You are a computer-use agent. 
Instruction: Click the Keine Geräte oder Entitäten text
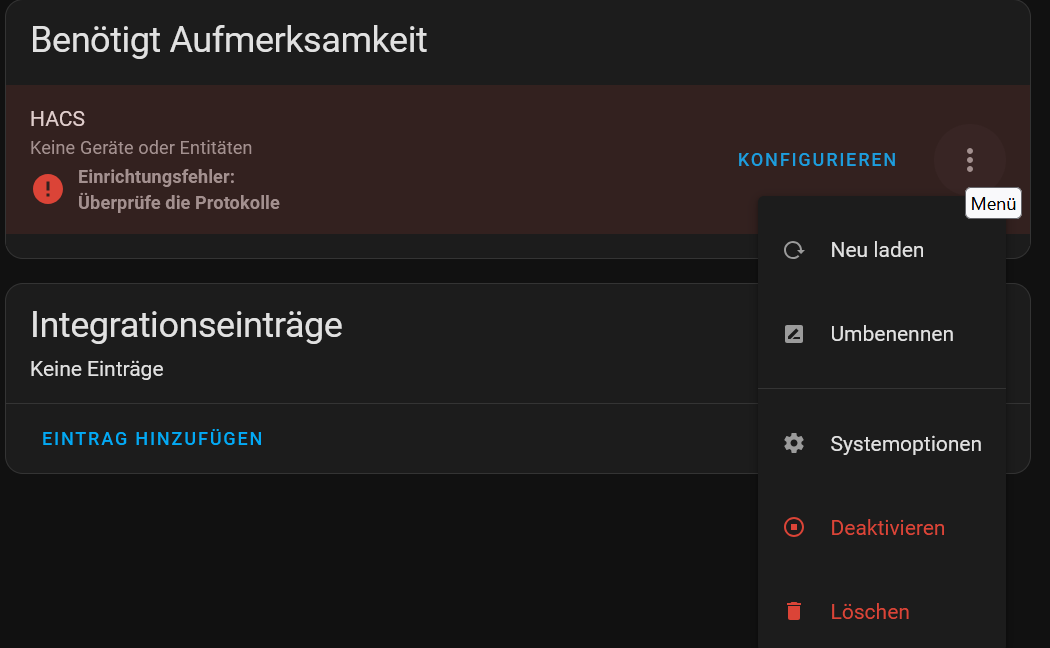141,148
